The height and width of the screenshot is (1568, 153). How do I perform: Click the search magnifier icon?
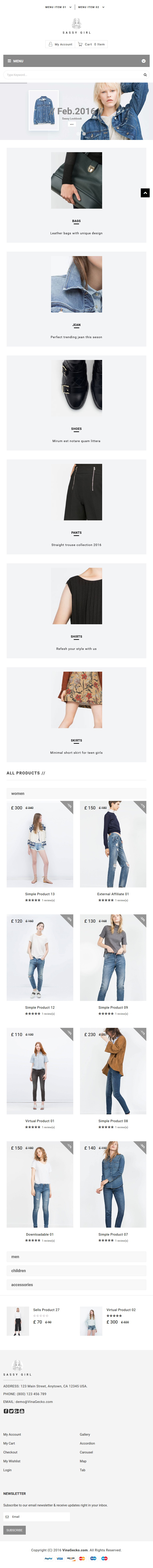click(145, 75)
